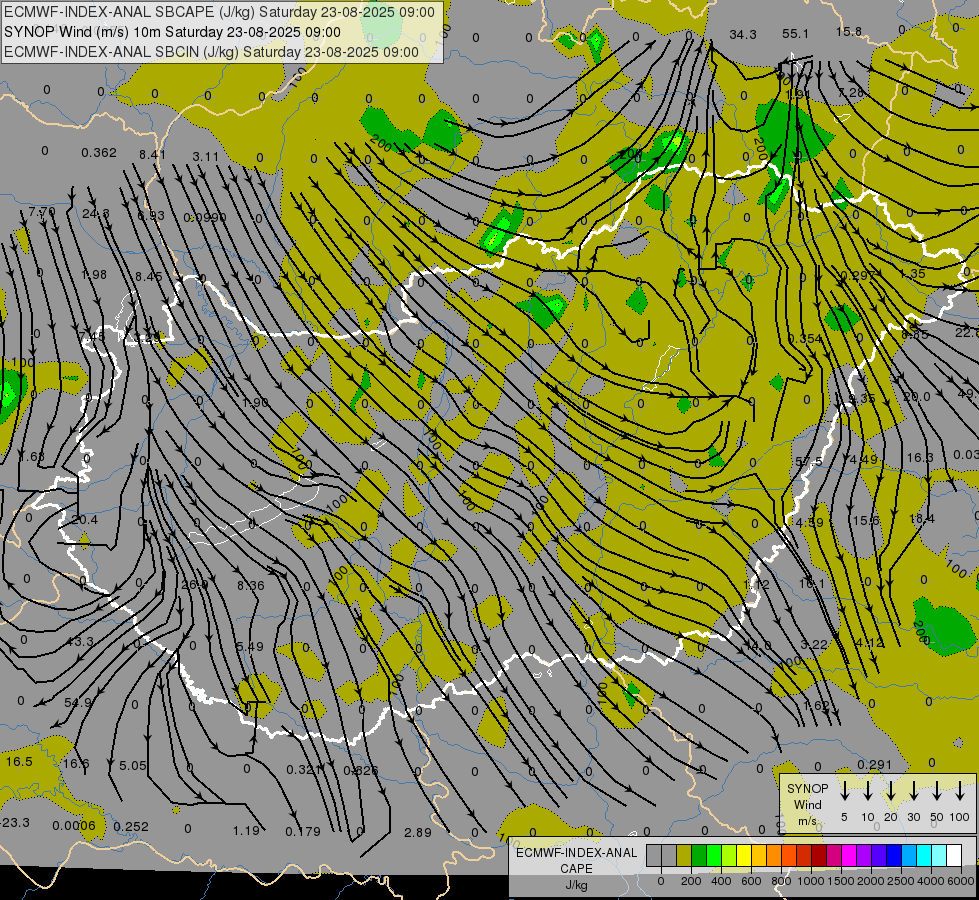Image resolution: width=979 pixels, height=900 pixels.
Task: Click the 0.362 value on the map
Action: tap(99, 152)
